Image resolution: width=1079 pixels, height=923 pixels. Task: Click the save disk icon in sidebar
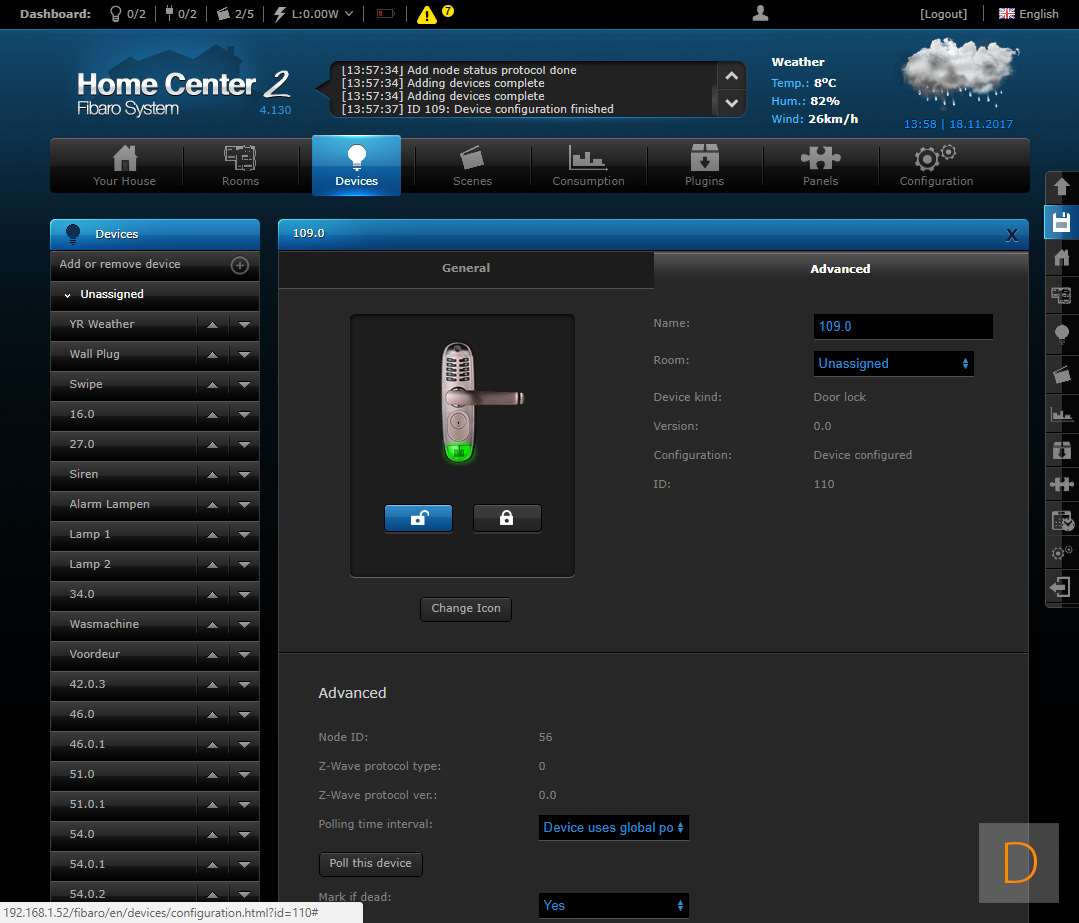coord(1061,222)
